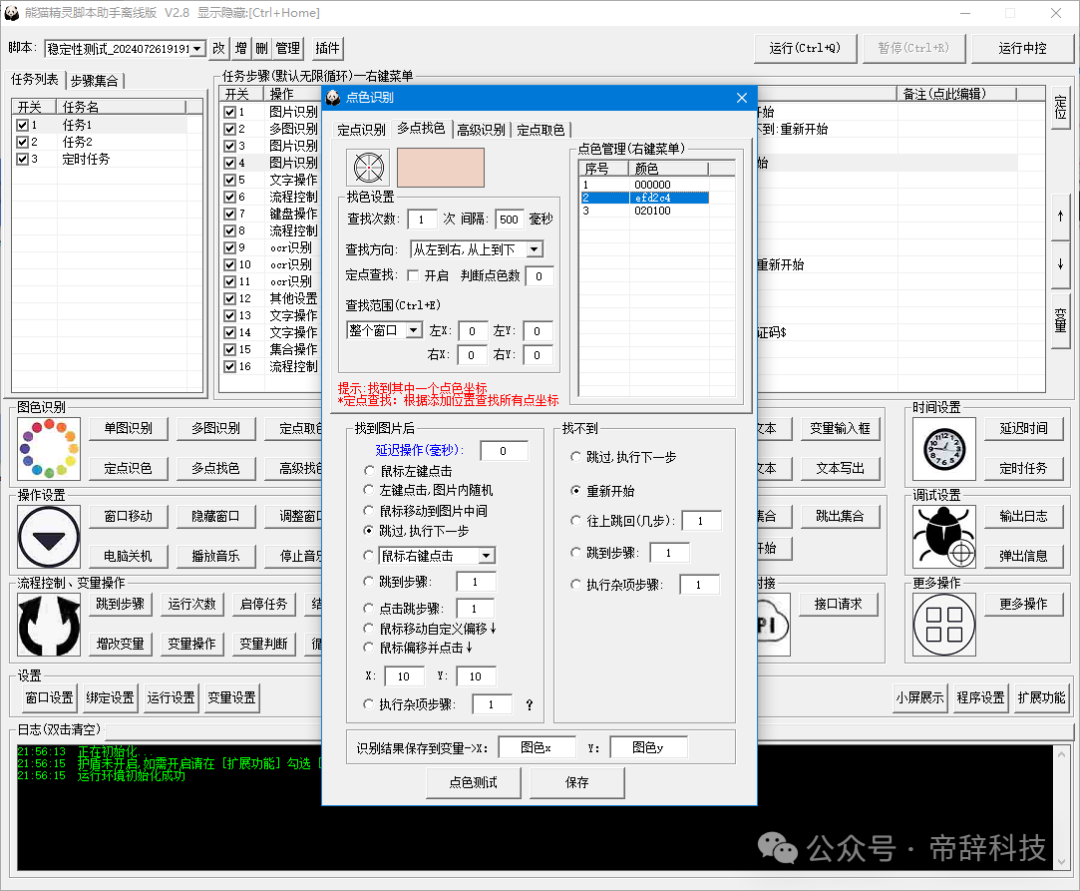Screen dimensions: 1080x891
Task: Click the down-arrow circle icon in 操作设置
Action: tap(48, 537)
